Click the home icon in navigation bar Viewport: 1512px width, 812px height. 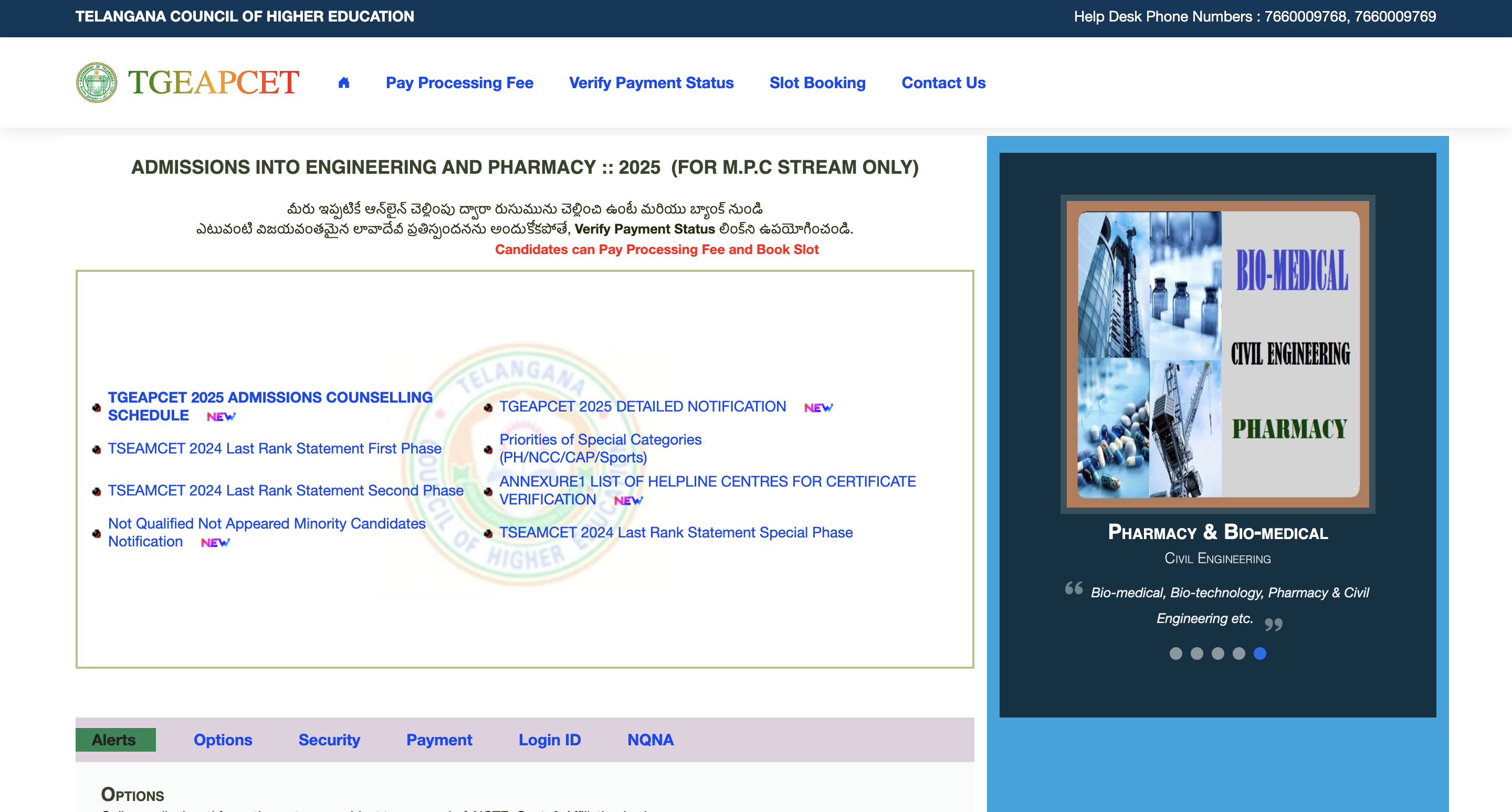pos(344,83)
